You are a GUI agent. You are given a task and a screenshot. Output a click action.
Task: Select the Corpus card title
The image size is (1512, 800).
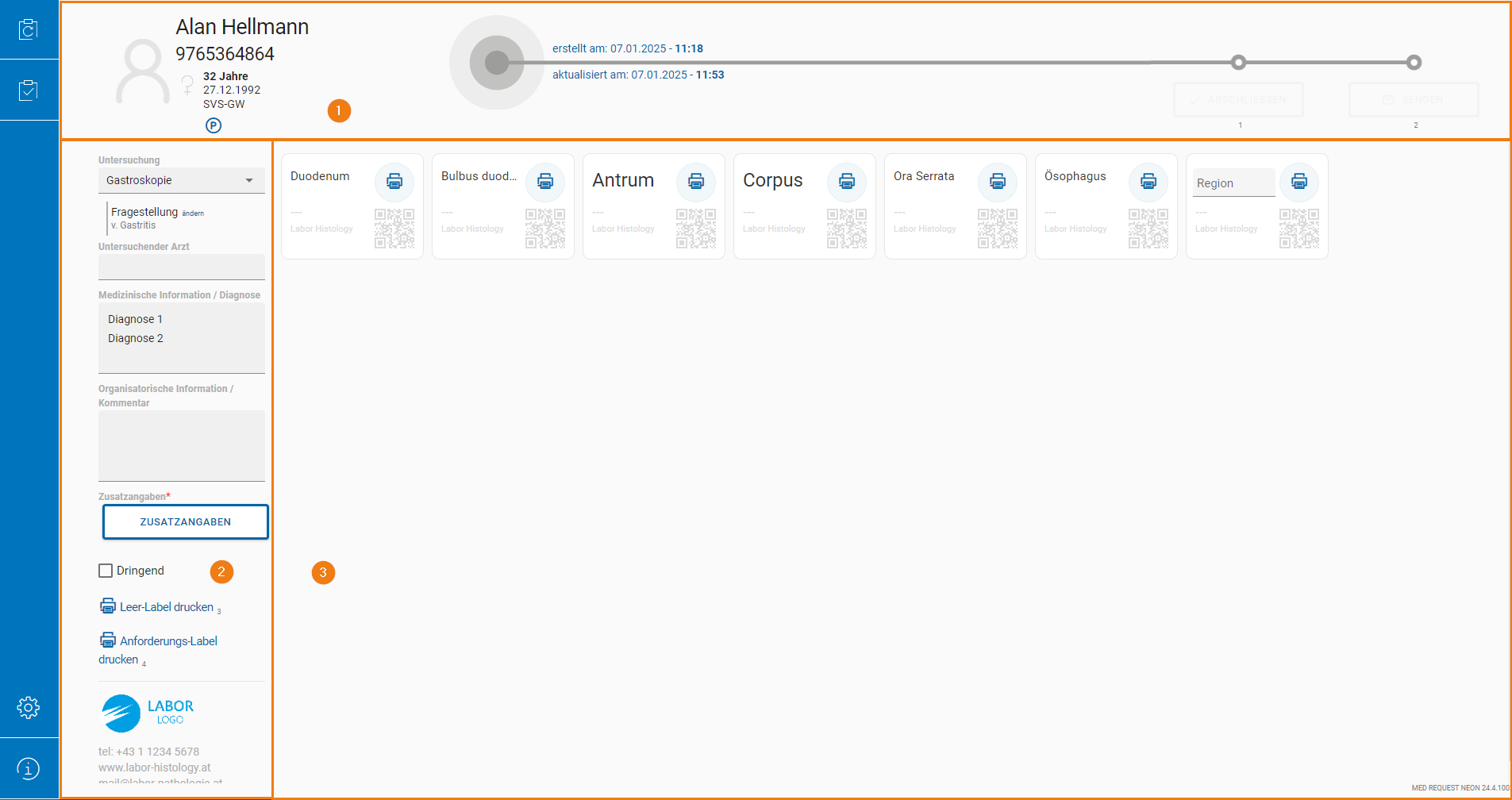pyautogui.click(x=773, y=180)
